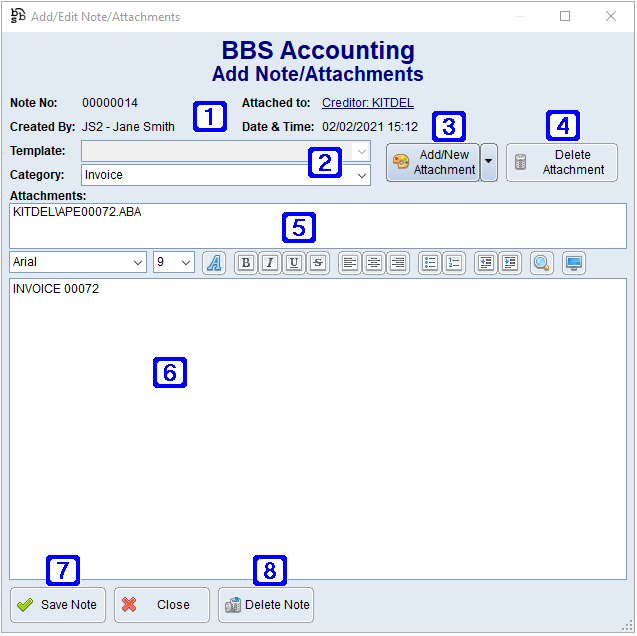Image resolution: width=637 pixels, height=636 pixels.
Task: Click date 02/02/2021 15:12
Action: coord(370,127)
